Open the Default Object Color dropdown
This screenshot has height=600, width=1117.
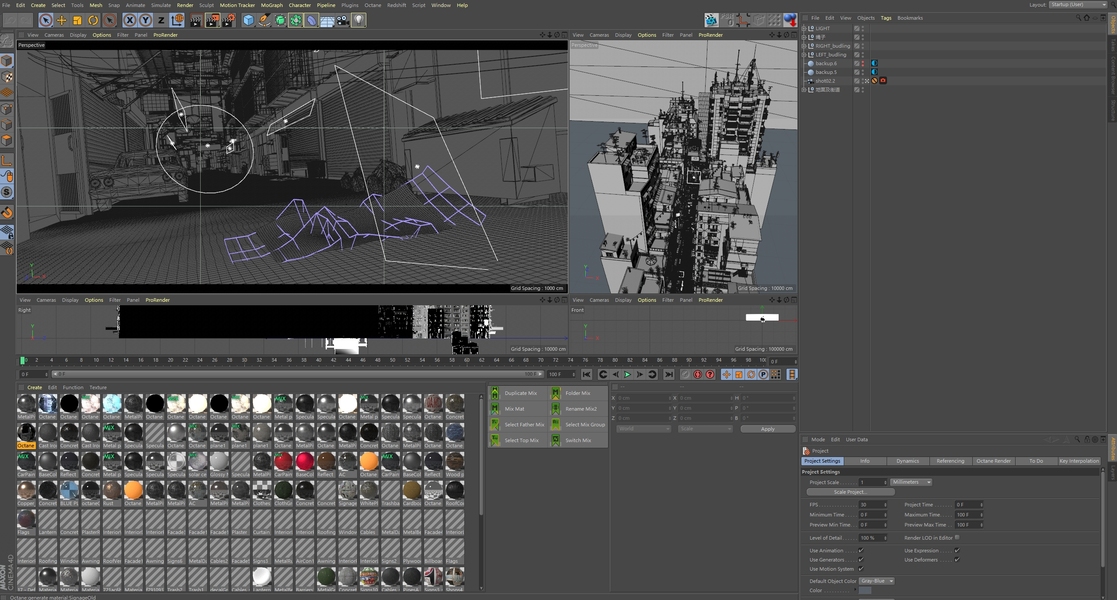pyautogui.click(x=876, y=581)
